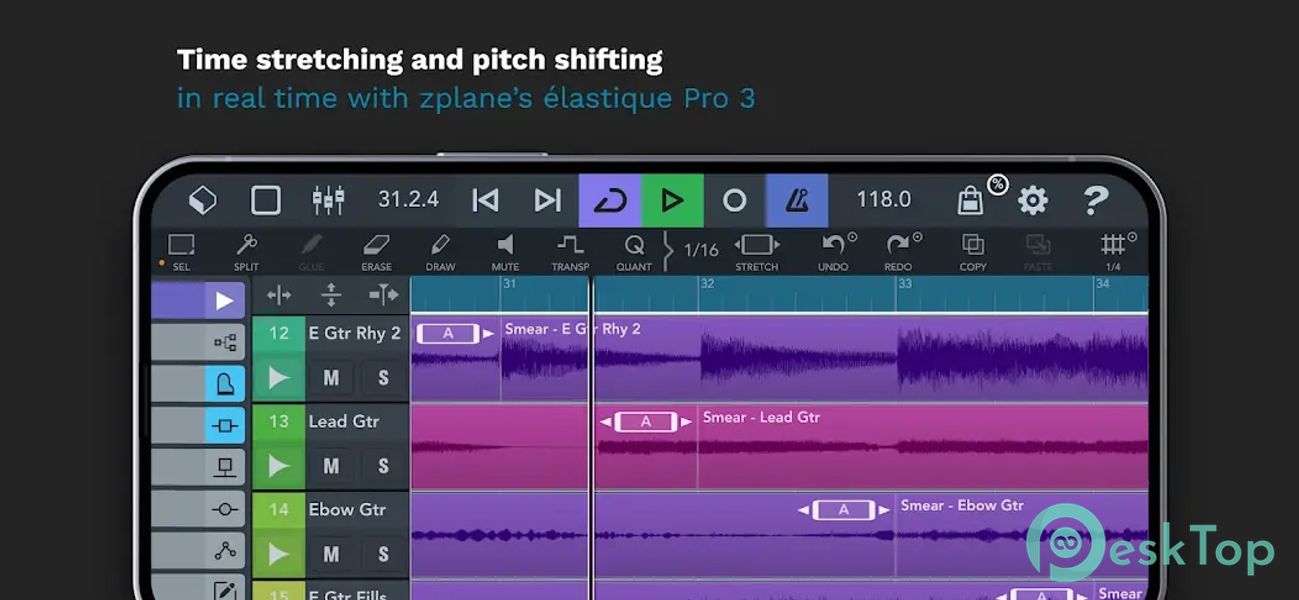Choose the MUTE speaker tool
This screenshot has height=600, width=1299.
tap(505, 252)
